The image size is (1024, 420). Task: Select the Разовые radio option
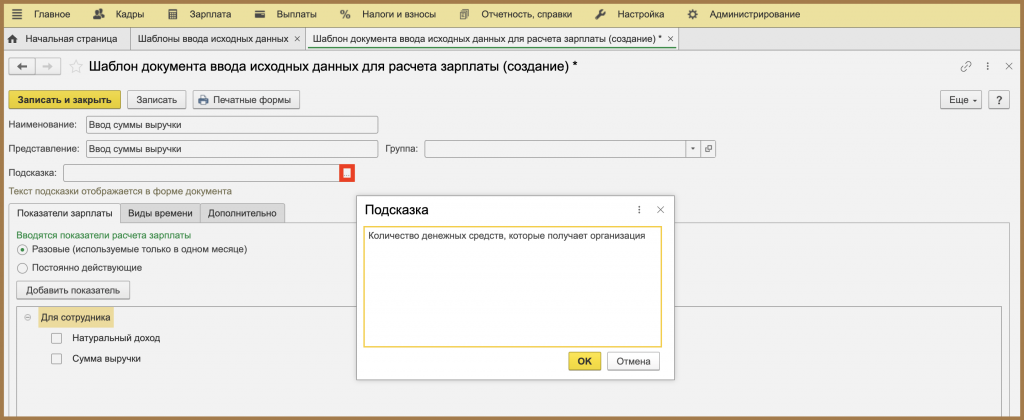[22, 250]
